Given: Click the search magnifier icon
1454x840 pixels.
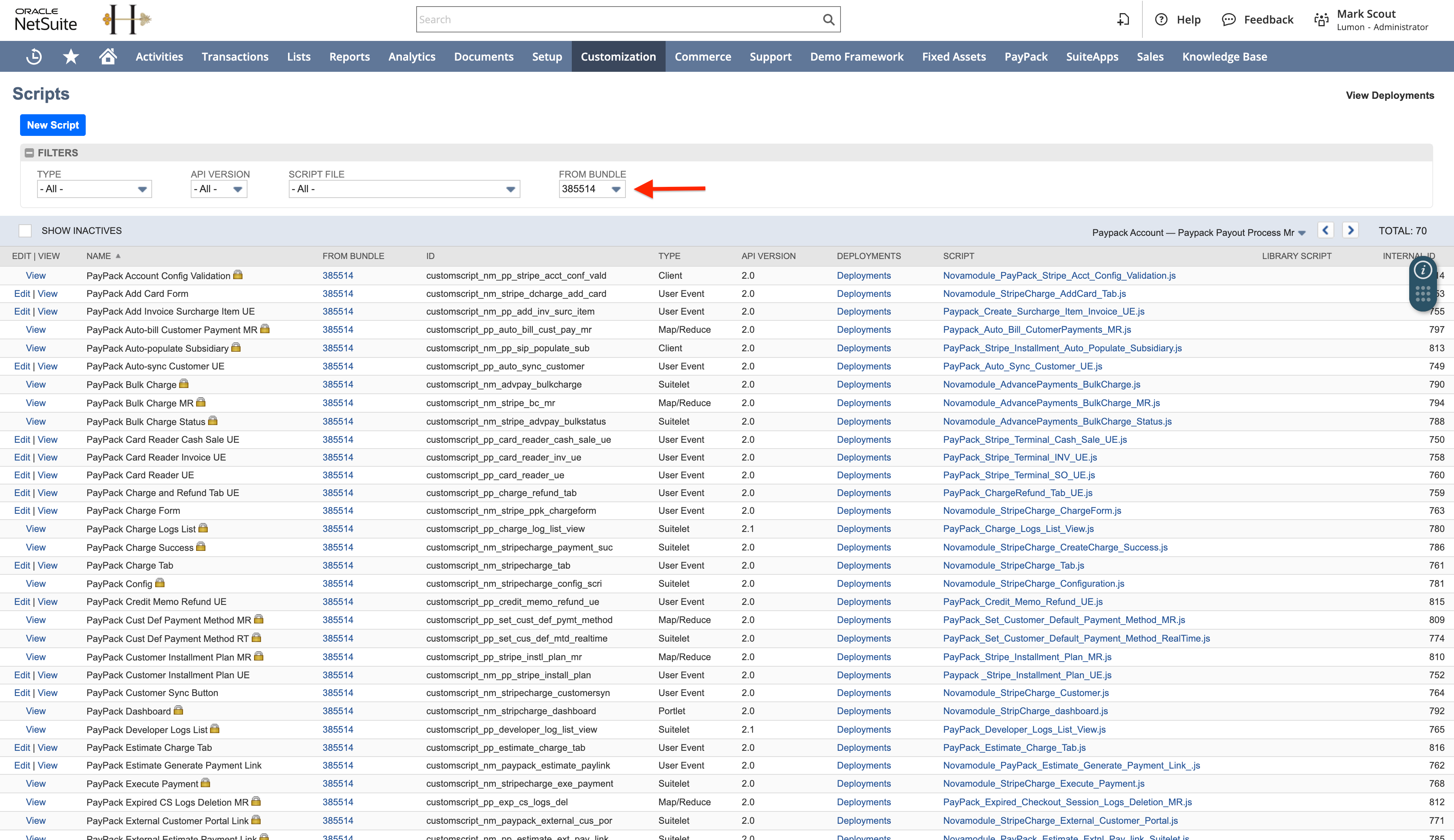Looking at the screenshot, I should (x=828, y=19).
